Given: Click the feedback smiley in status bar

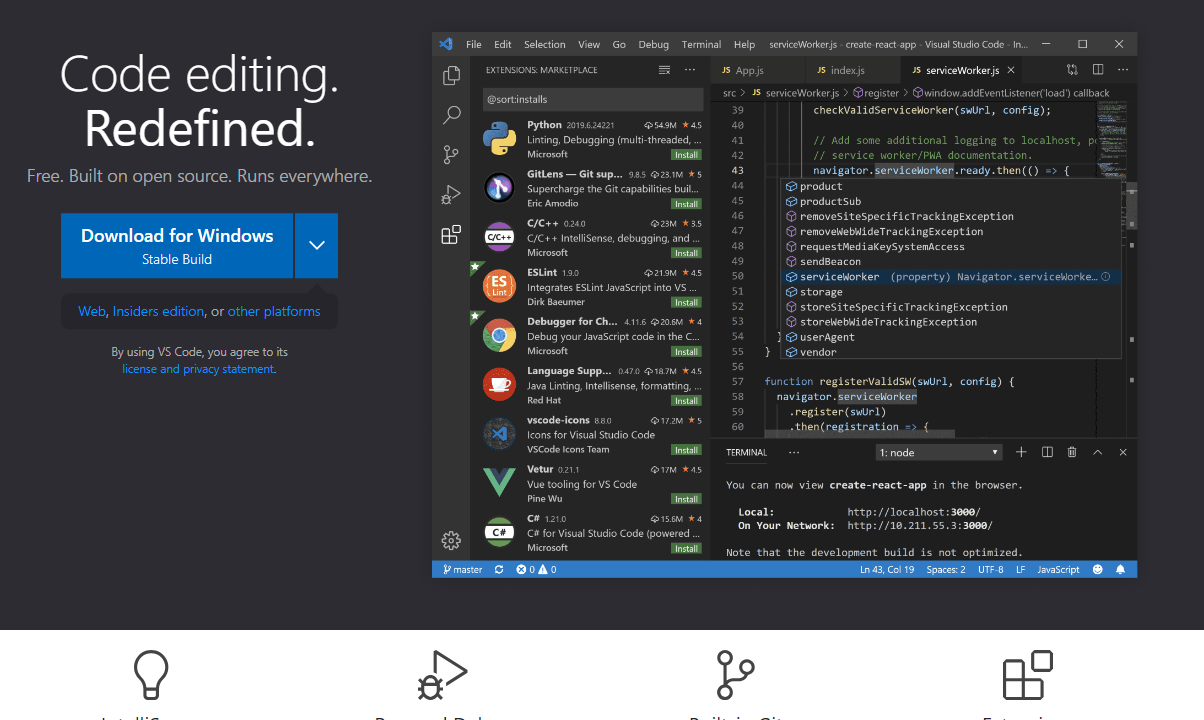Looking at the screenshot, I should pyautogui.click(x=1097, y=569).
